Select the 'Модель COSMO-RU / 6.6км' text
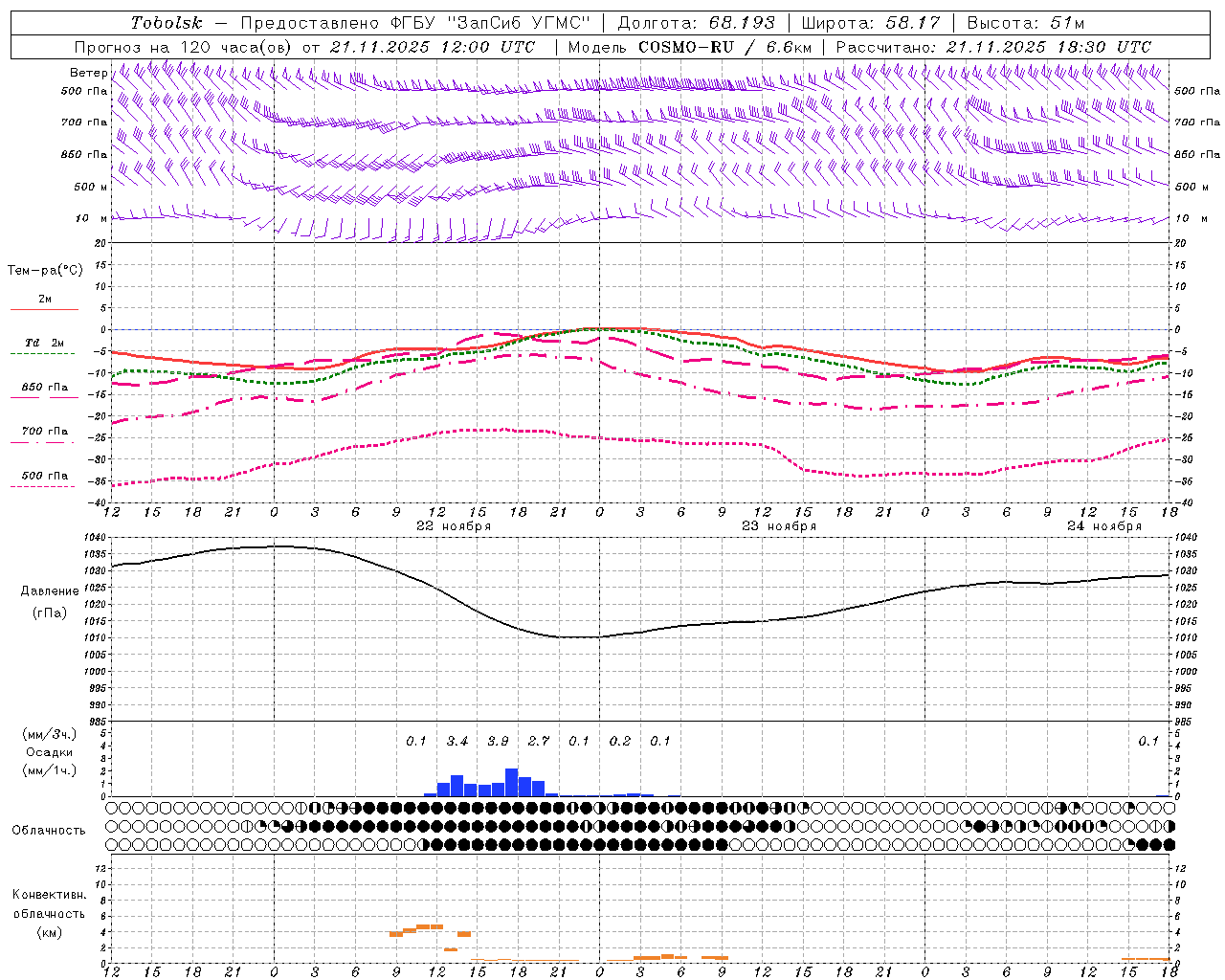1225x980 pixels. coord(690,47)
